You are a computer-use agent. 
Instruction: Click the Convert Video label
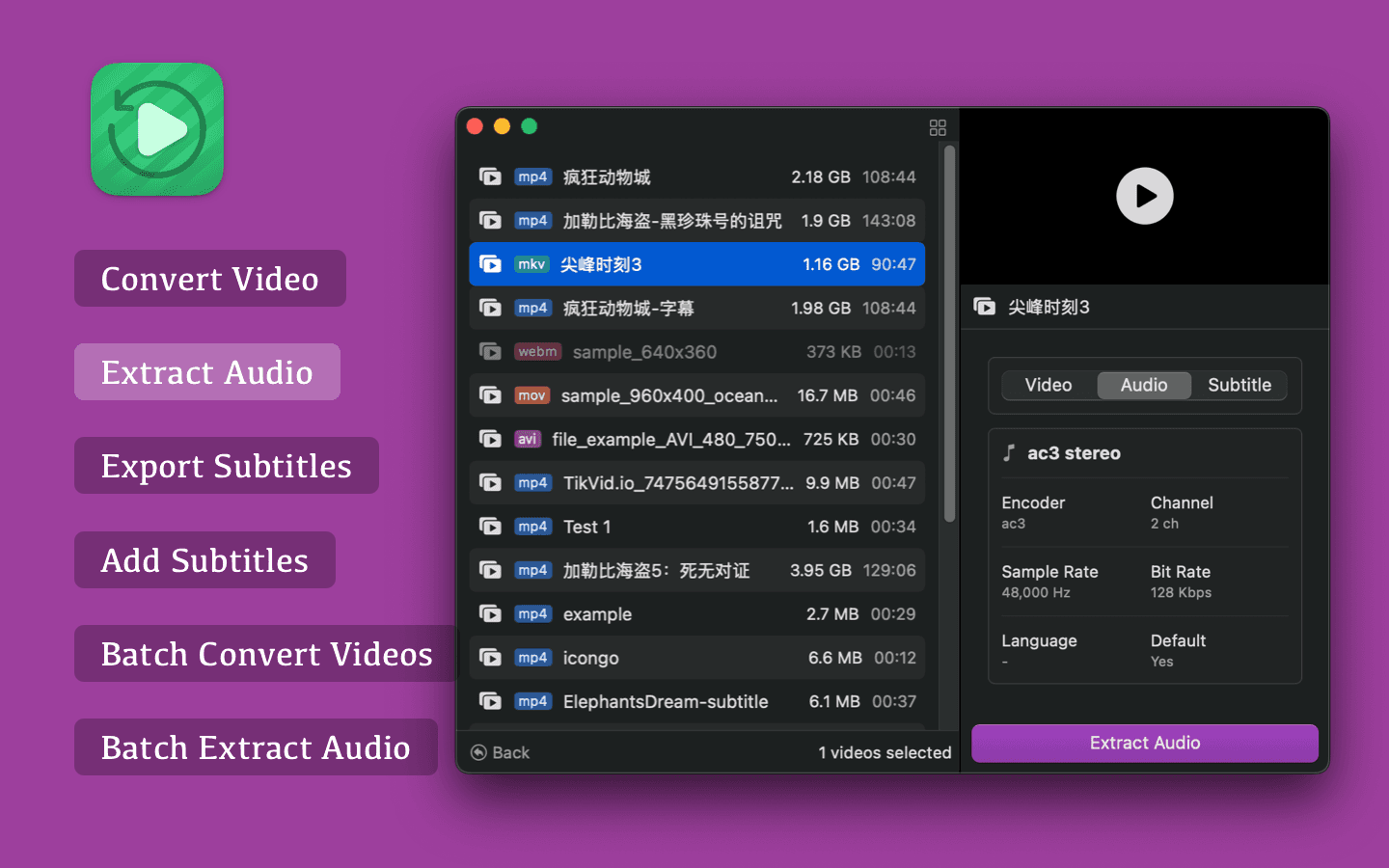[210, 279]
